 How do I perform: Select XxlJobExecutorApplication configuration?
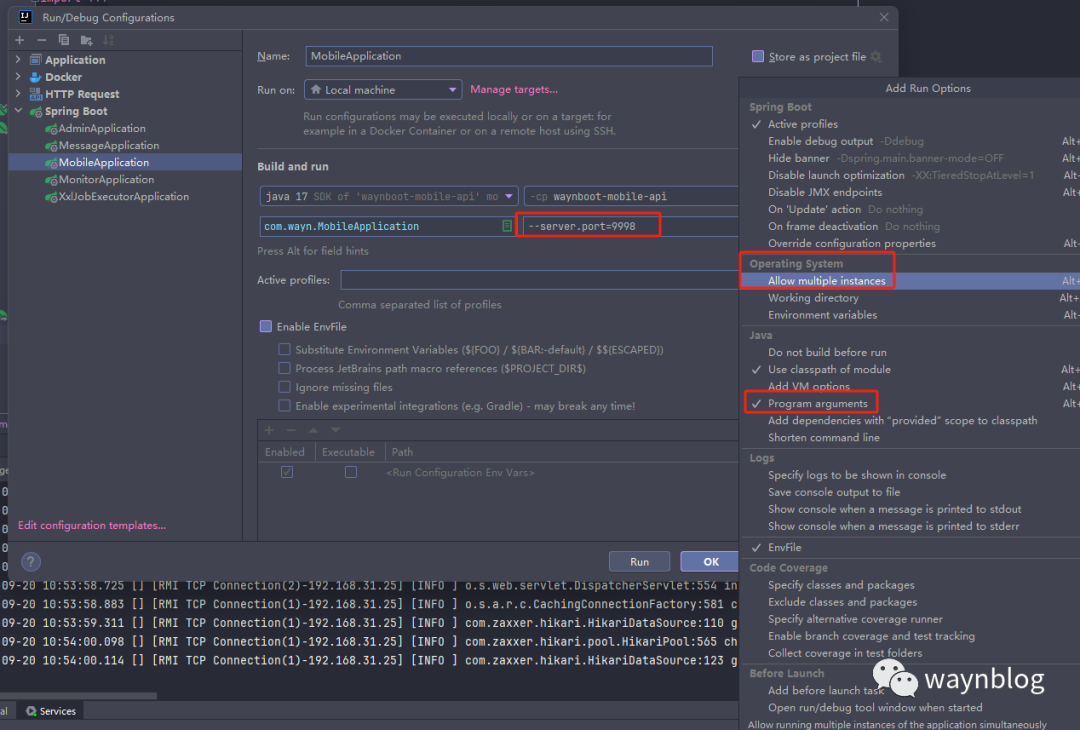[123, 196]
